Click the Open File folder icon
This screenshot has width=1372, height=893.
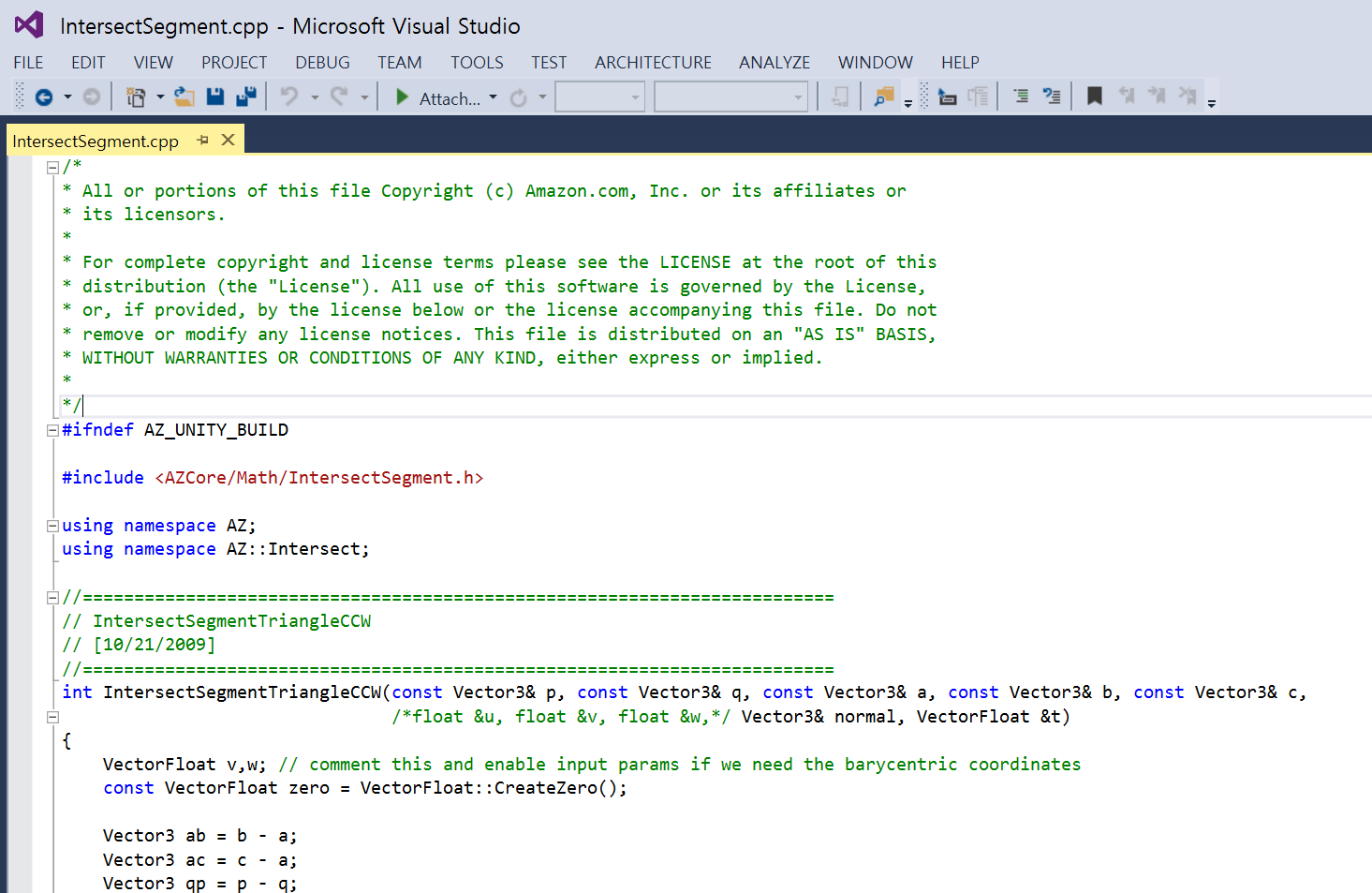click(184, 97)
